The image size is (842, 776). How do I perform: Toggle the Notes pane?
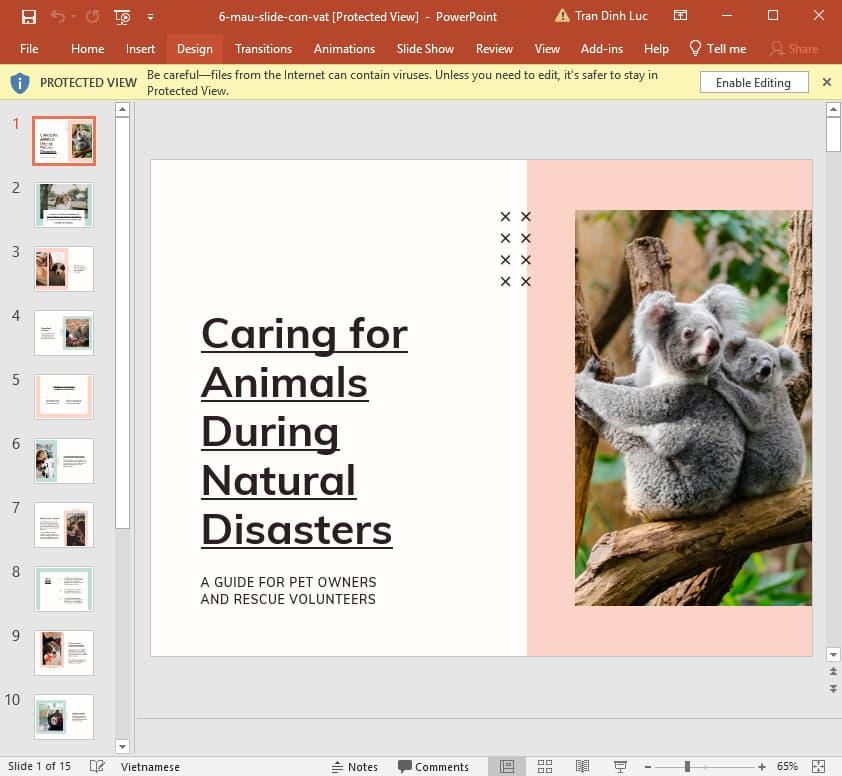click(x=355, y=766)
